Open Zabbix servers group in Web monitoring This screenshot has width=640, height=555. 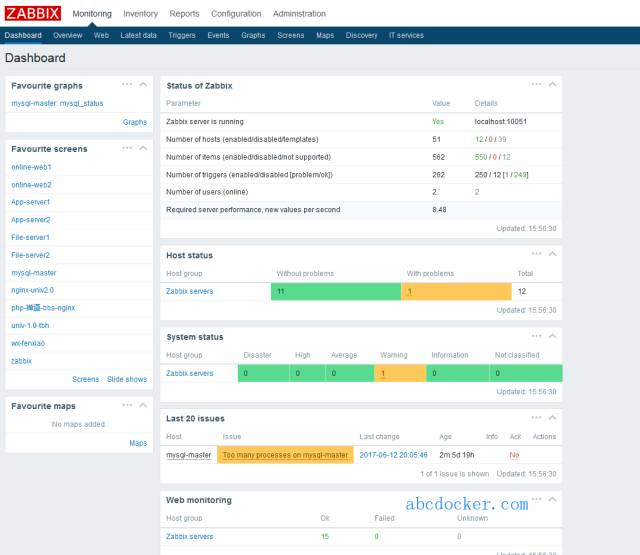click(x=189, y=536)
